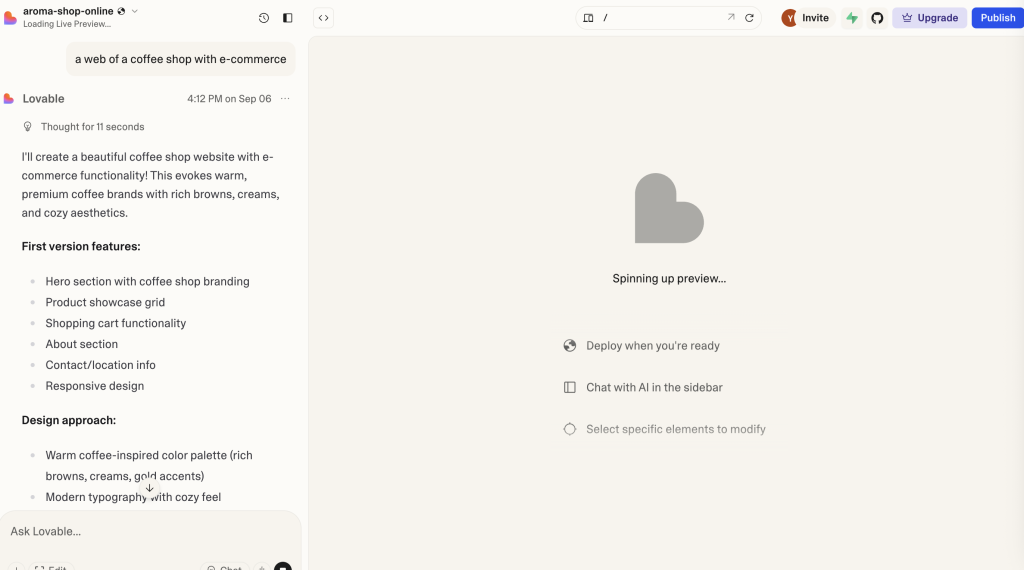The width and height of the screenshot is (1024, 570).
Task: Click 'Warm coffee-inspired color palette' item
Action: pyautogui.click(x=149, y=466)
